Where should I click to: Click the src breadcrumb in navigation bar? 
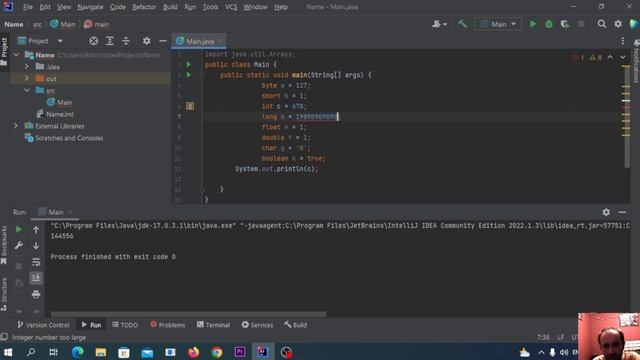(x=37, y=24)
